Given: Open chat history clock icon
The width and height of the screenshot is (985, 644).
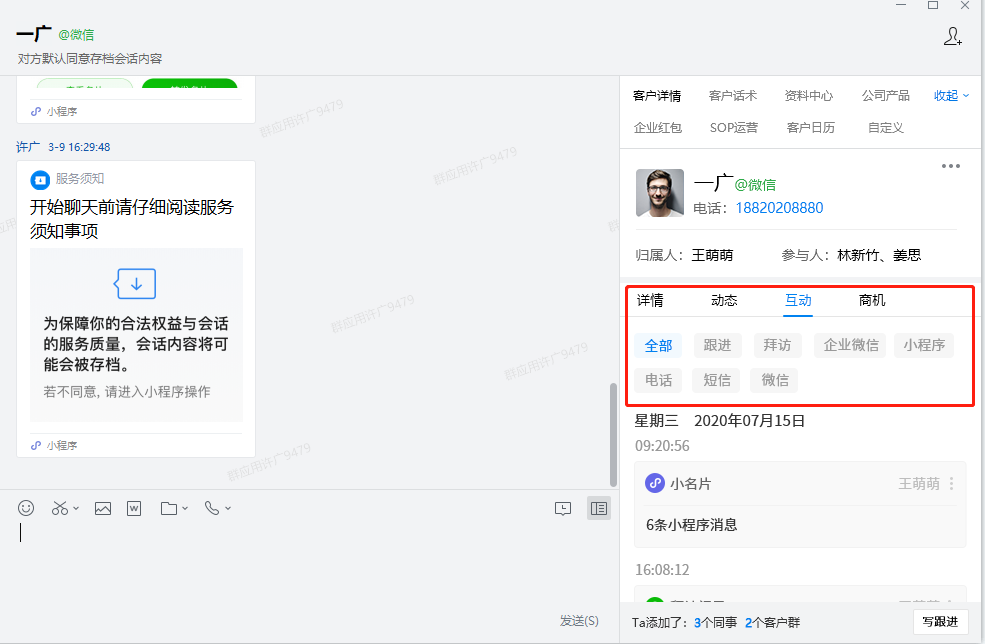Looking at the screenshot, I should pyautogui.click(x=563, y=508).
